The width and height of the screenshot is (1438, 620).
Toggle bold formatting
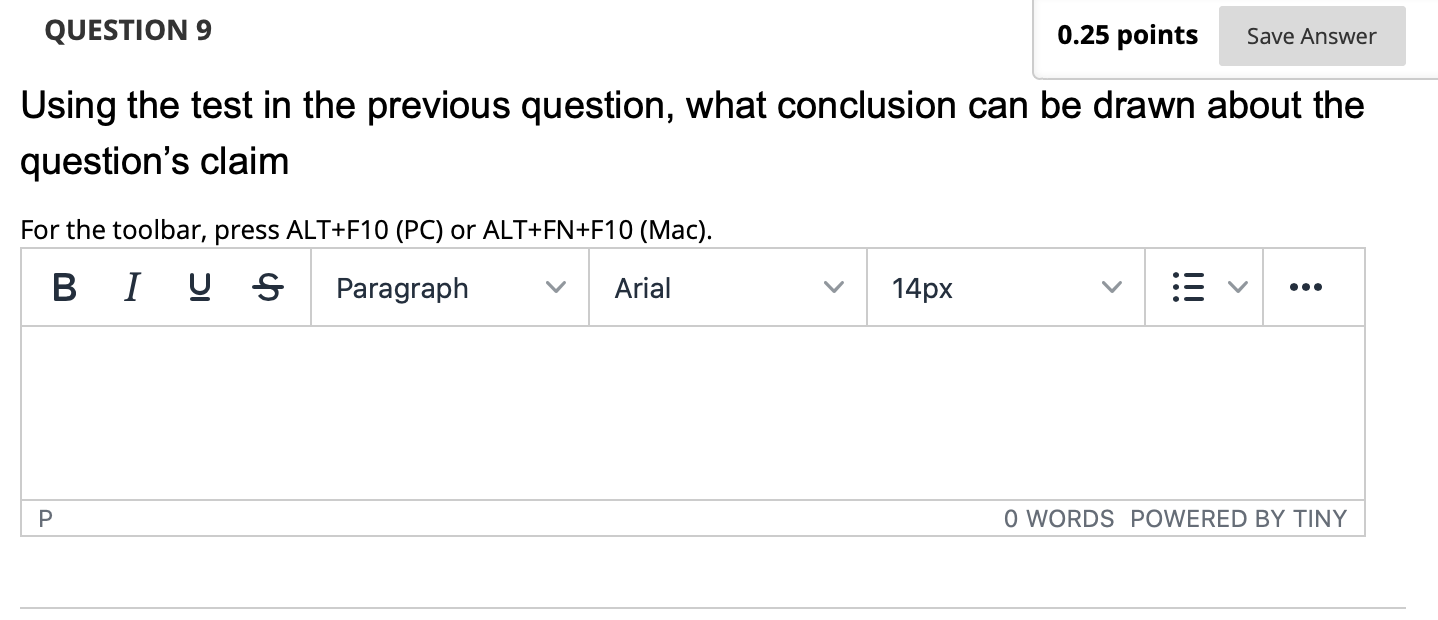[x=63, y=288]
